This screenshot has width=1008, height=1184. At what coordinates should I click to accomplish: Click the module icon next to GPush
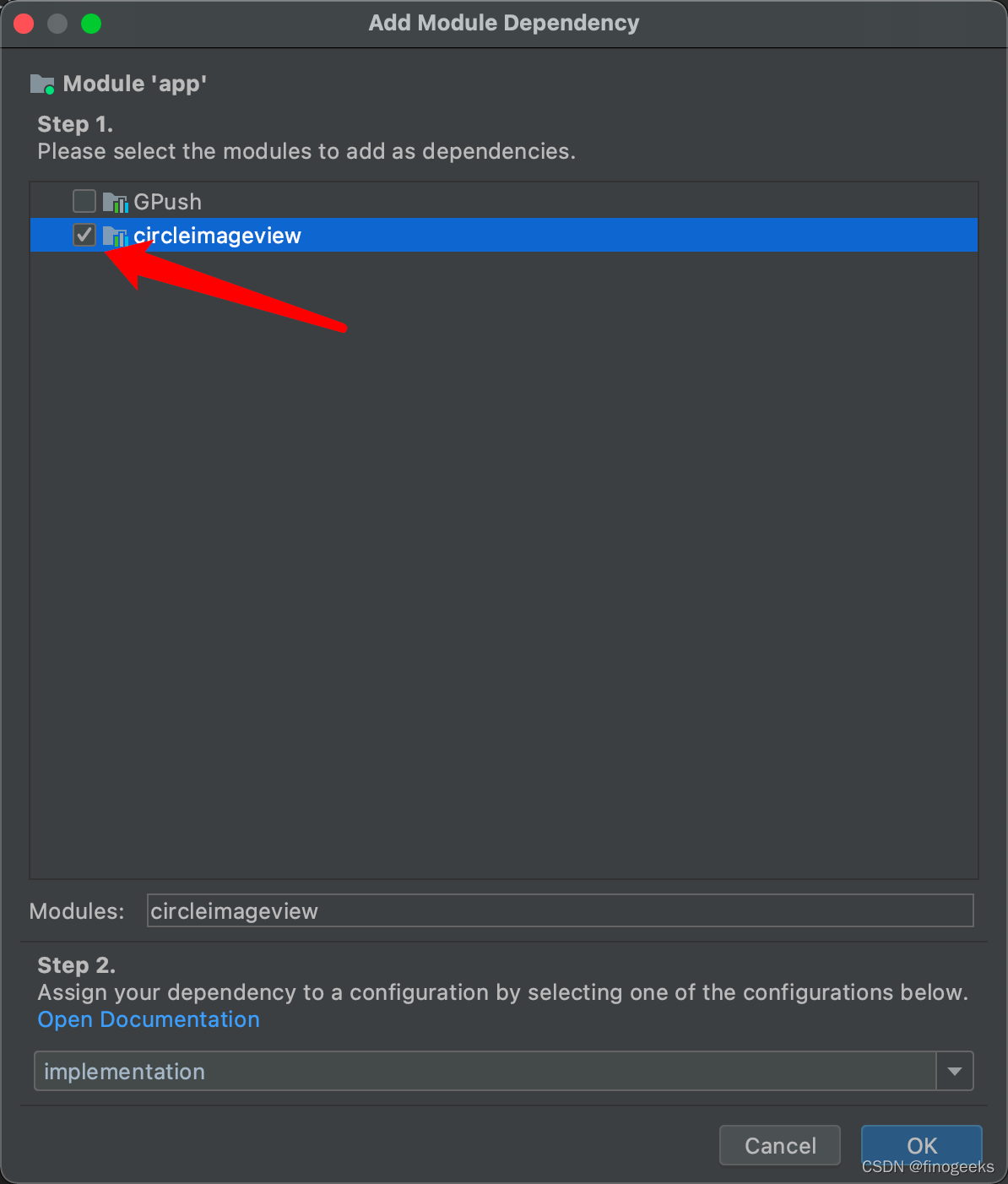(x=117, y=201)
